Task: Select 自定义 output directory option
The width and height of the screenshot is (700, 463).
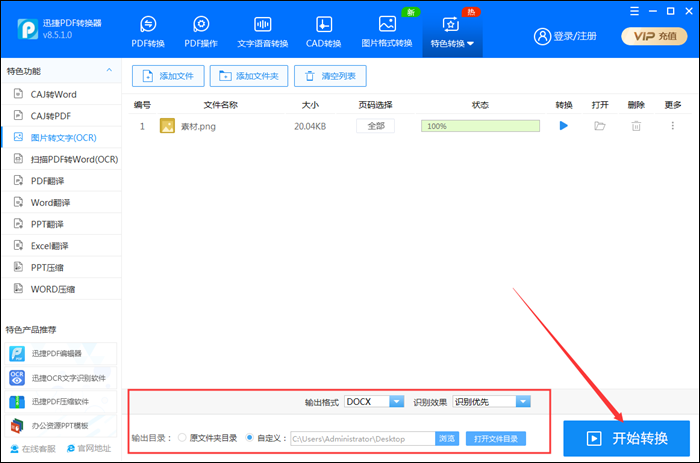Action: click(249, 438)
